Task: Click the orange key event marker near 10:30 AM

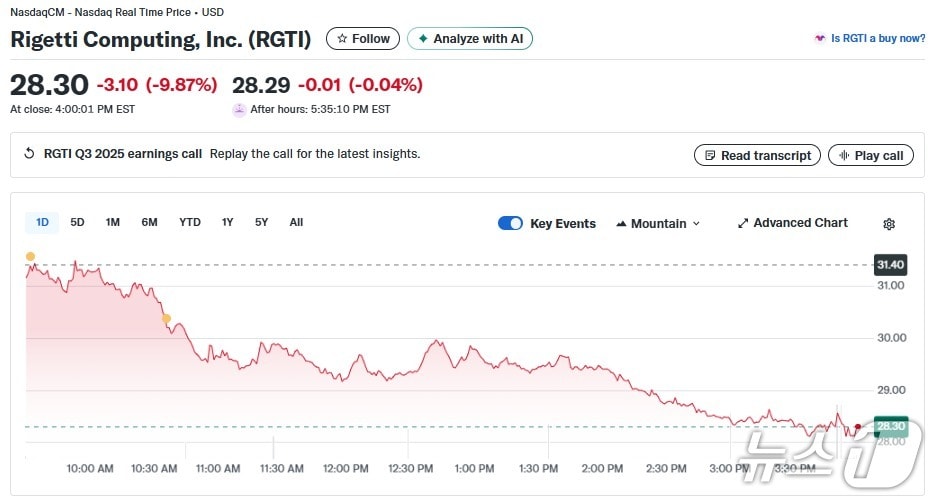Action: [x=166, y=319]
